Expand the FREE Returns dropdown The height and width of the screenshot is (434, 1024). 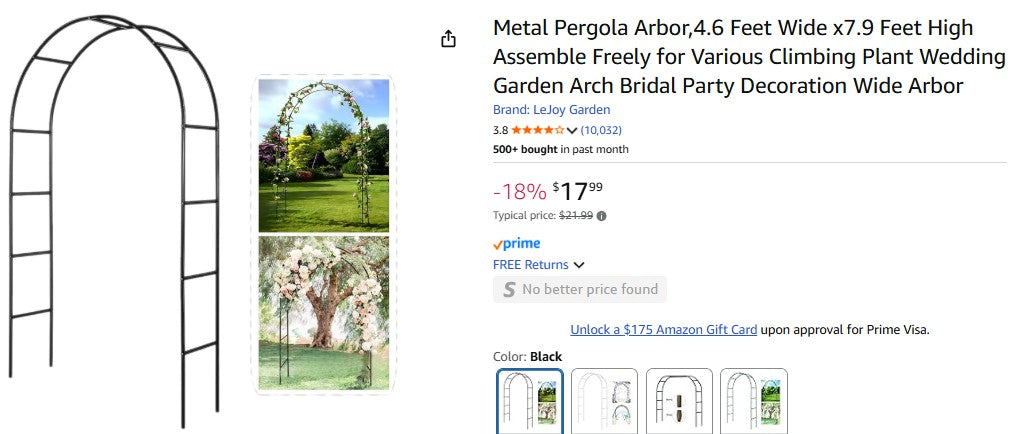(579, 265)
